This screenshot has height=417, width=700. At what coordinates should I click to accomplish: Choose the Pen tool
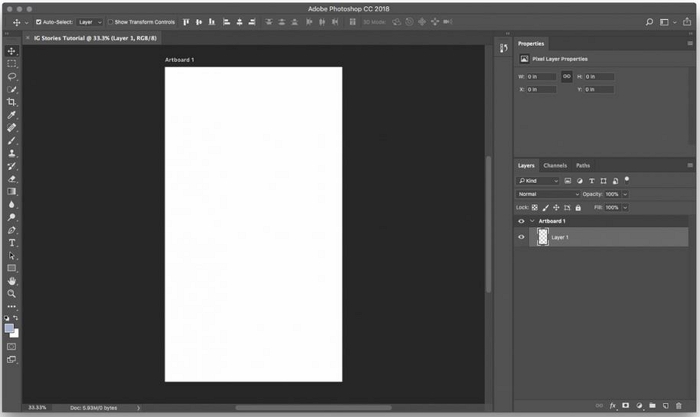coord(12,230)
